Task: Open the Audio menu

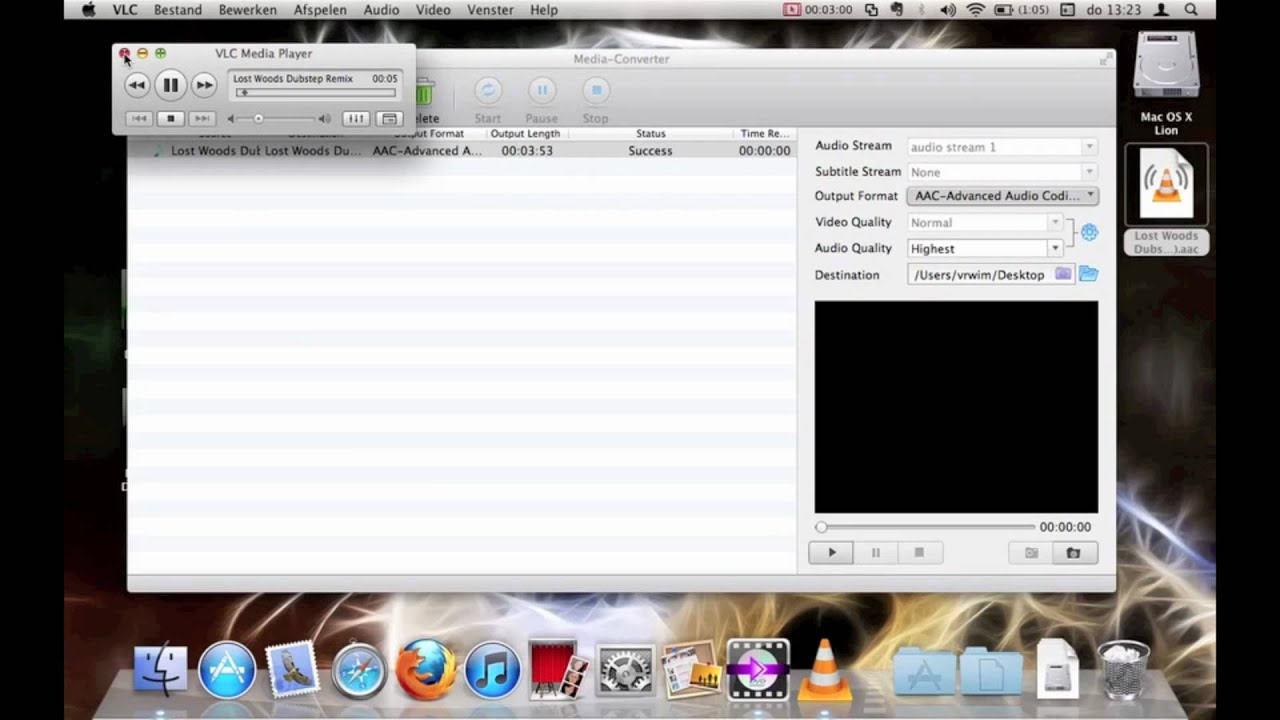Action: 381,10
